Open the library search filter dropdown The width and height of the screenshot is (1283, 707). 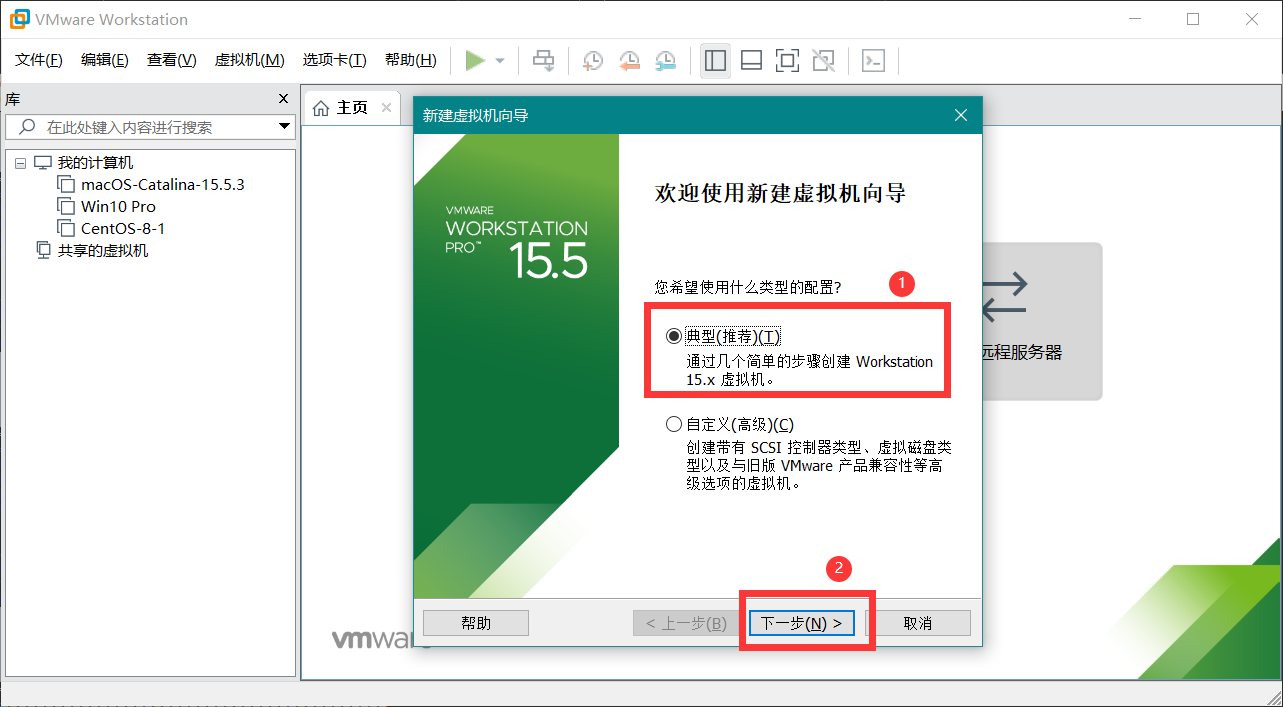pyautogui.click(x=284, y=127)
